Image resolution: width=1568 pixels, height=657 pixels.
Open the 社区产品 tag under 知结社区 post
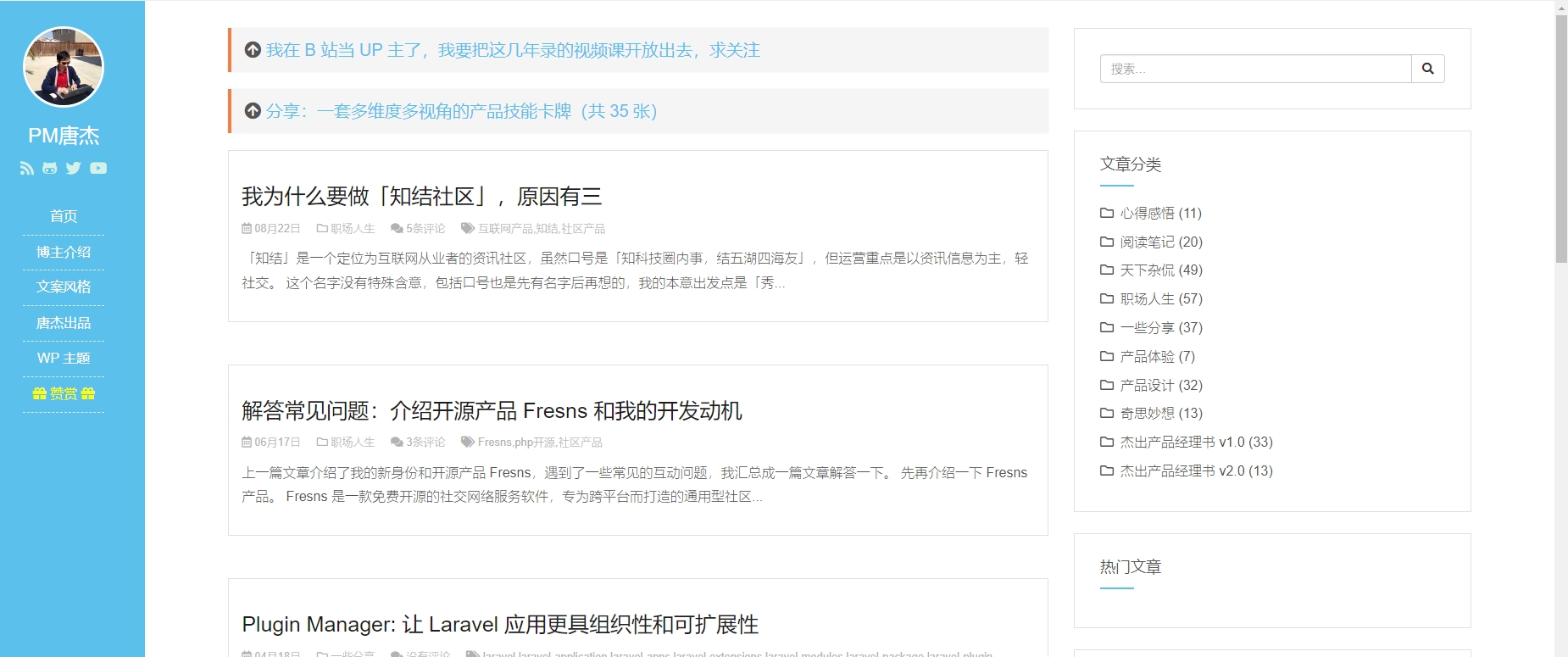583,228
